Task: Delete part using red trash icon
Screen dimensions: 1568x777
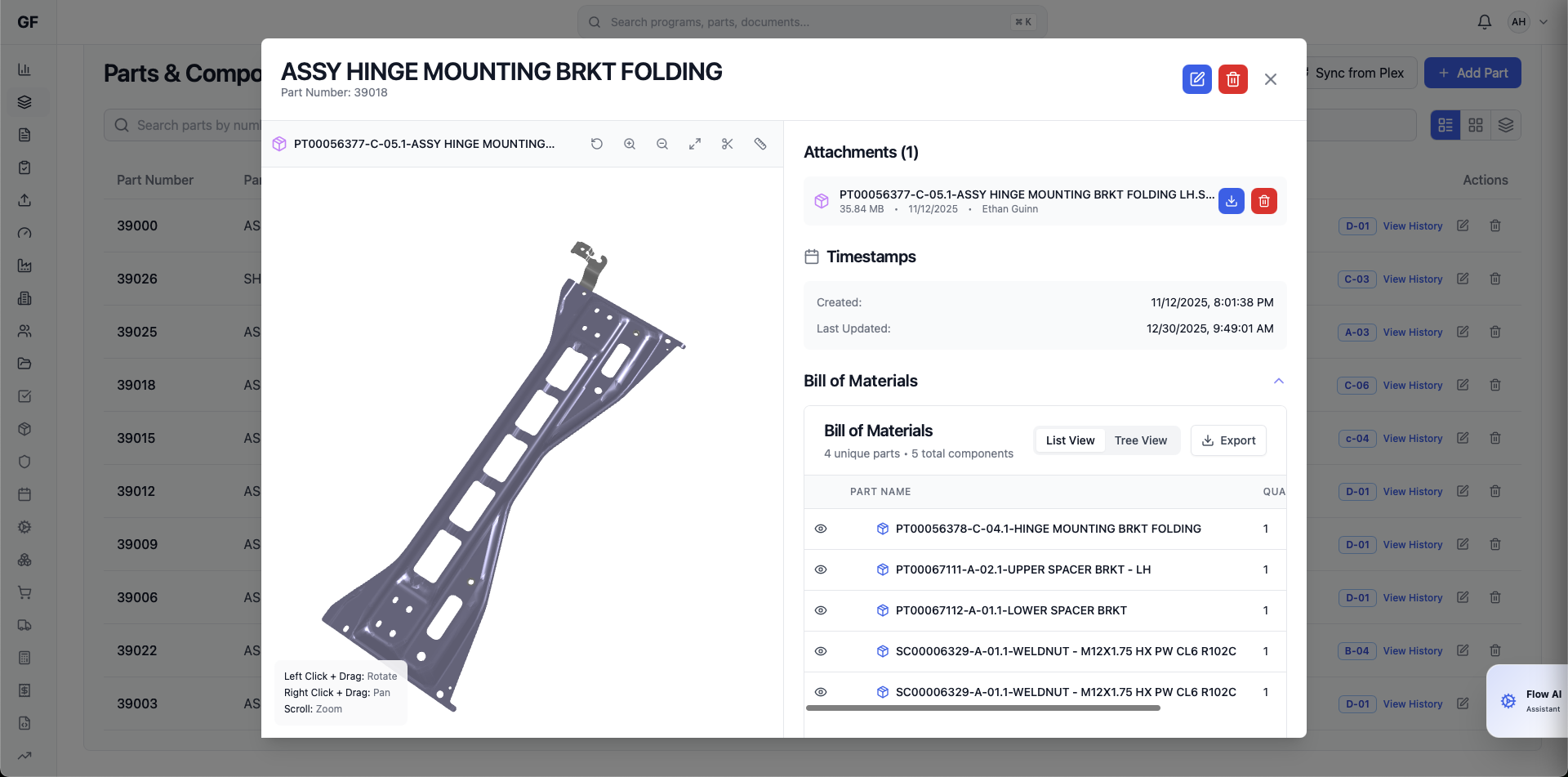Action: (1232, 79)
